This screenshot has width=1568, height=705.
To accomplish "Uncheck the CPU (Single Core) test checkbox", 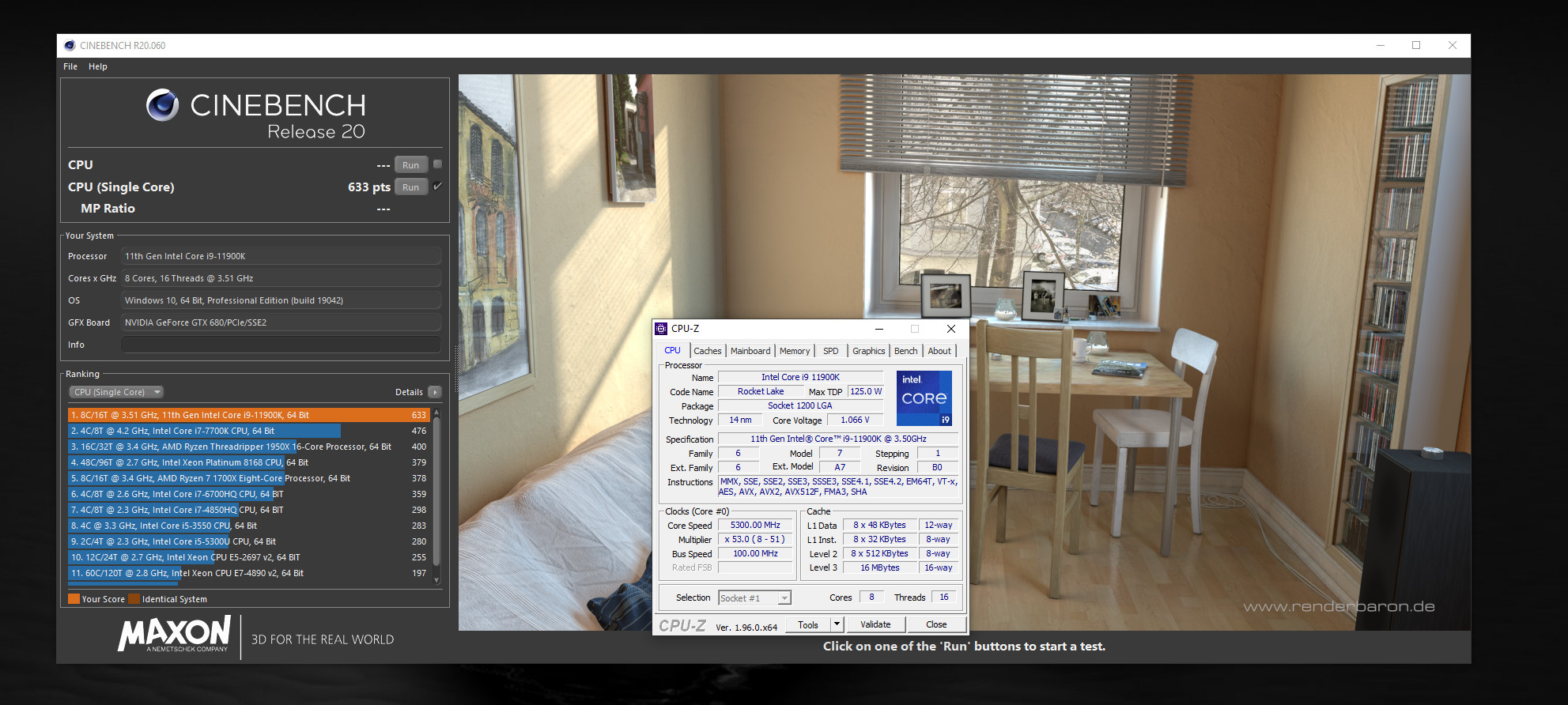I will (x=437, y=187).
